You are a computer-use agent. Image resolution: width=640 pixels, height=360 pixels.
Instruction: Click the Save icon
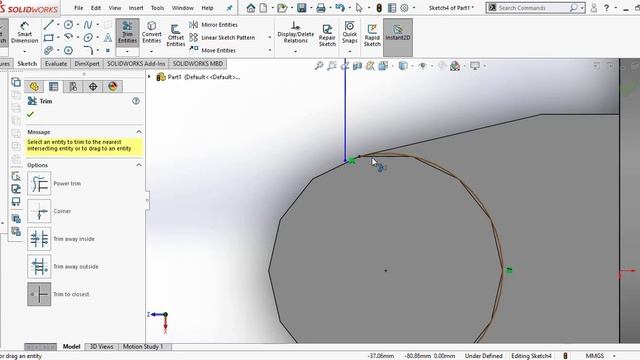[x=301, y=8]
